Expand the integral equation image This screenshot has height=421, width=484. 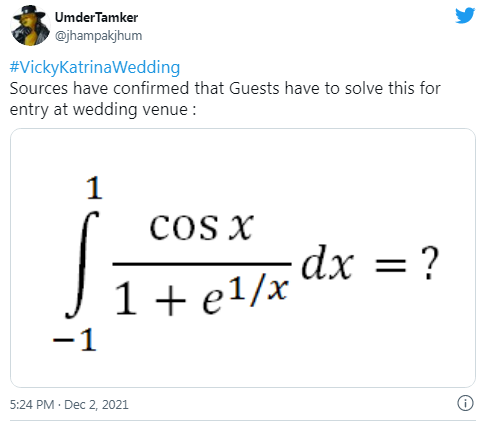point(243,258)
